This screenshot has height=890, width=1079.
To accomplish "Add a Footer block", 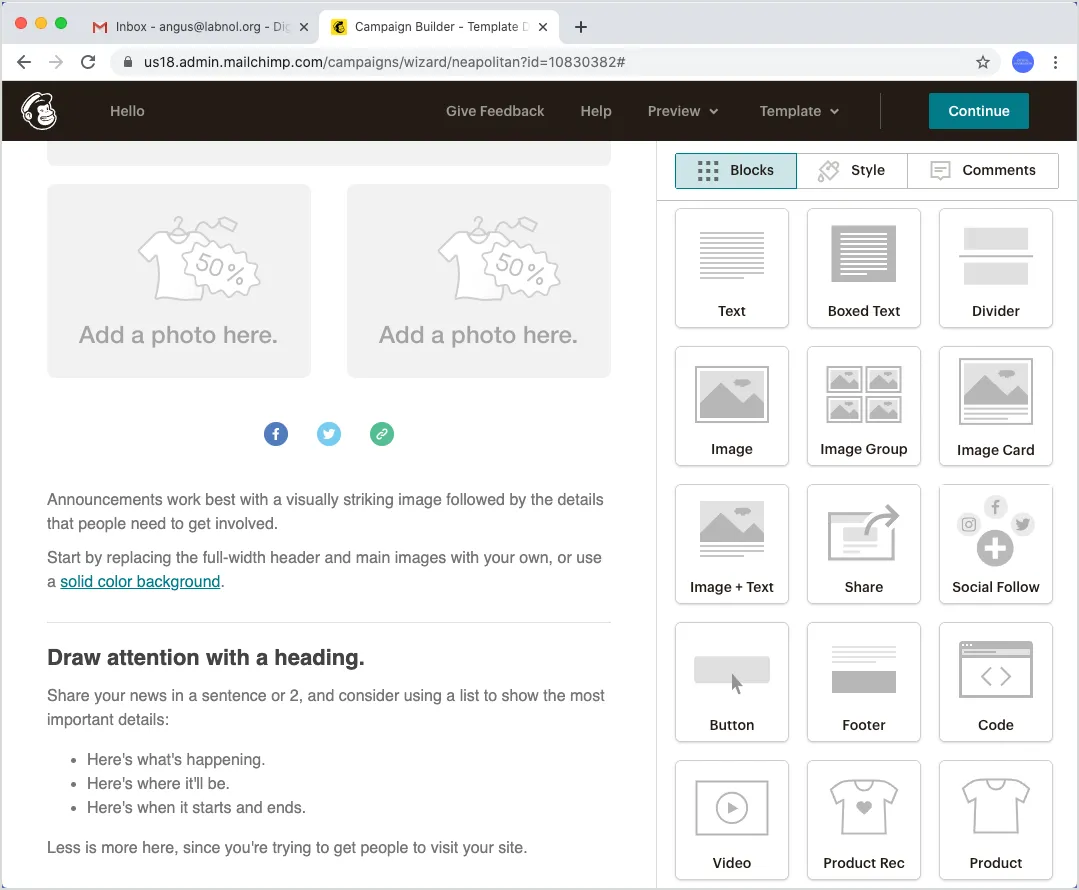I will click(863, 682).
